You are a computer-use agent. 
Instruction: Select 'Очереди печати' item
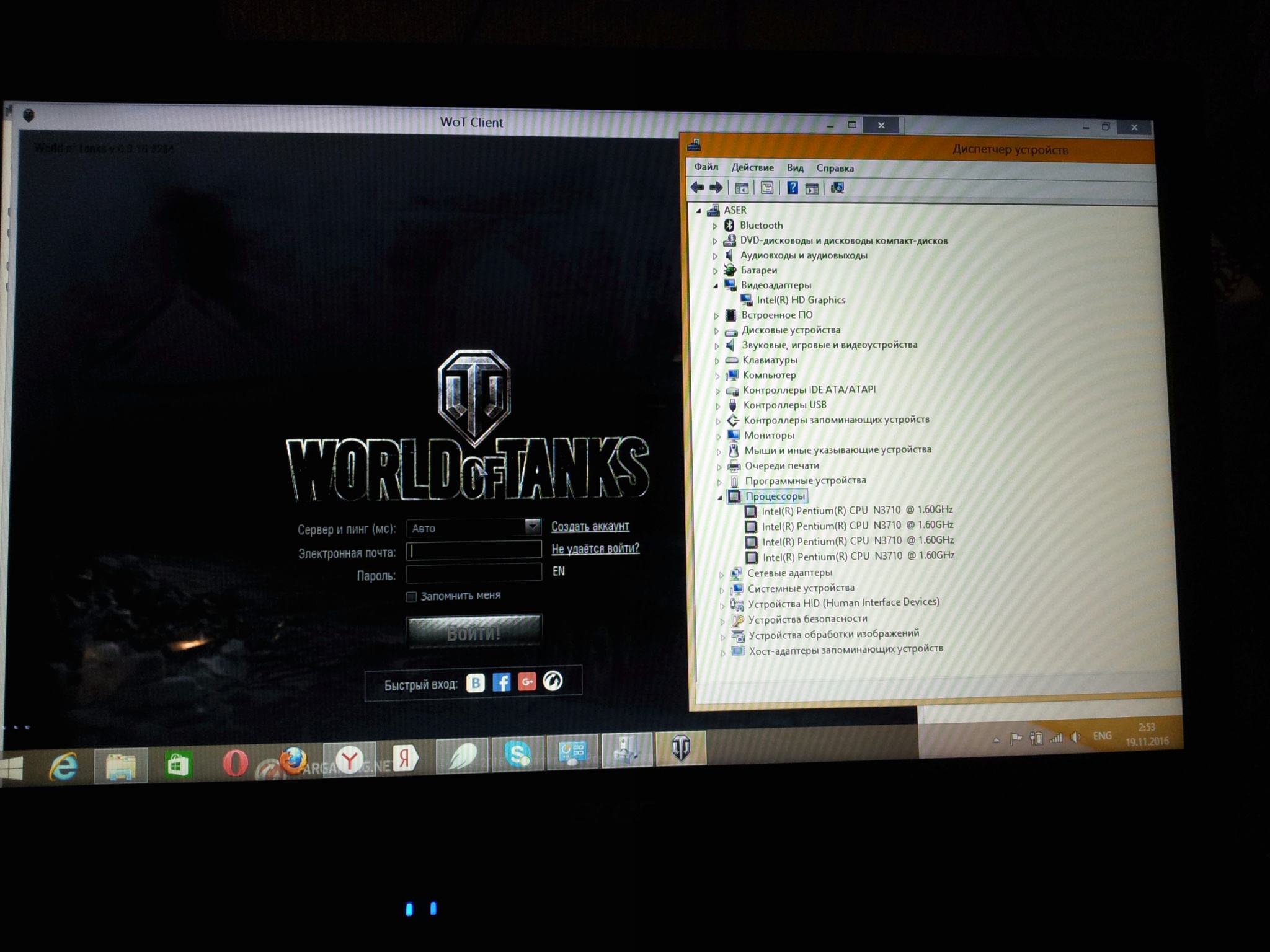pos(782,465)
